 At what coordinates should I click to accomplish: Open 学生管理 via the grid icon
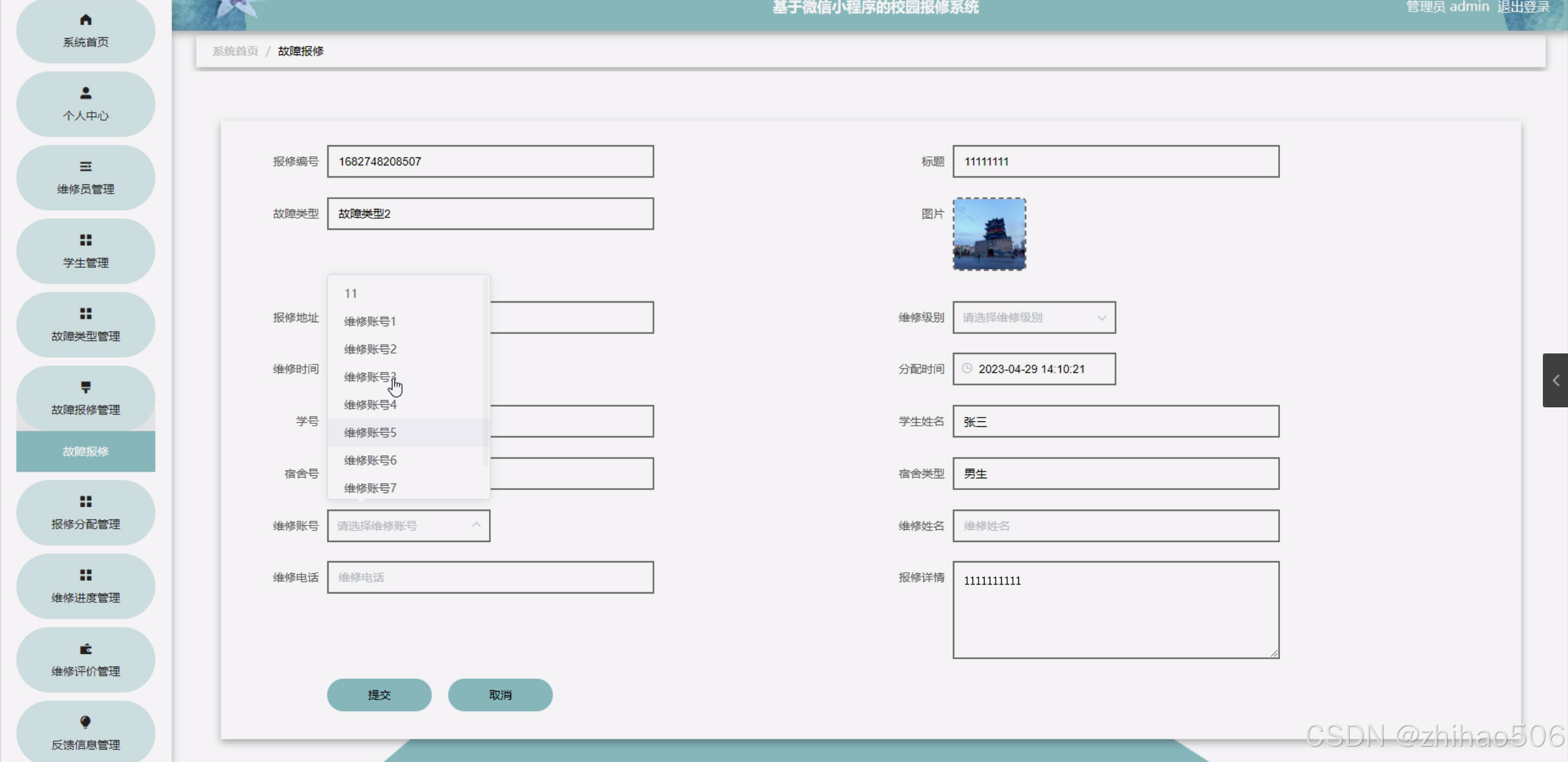point(86,240)
